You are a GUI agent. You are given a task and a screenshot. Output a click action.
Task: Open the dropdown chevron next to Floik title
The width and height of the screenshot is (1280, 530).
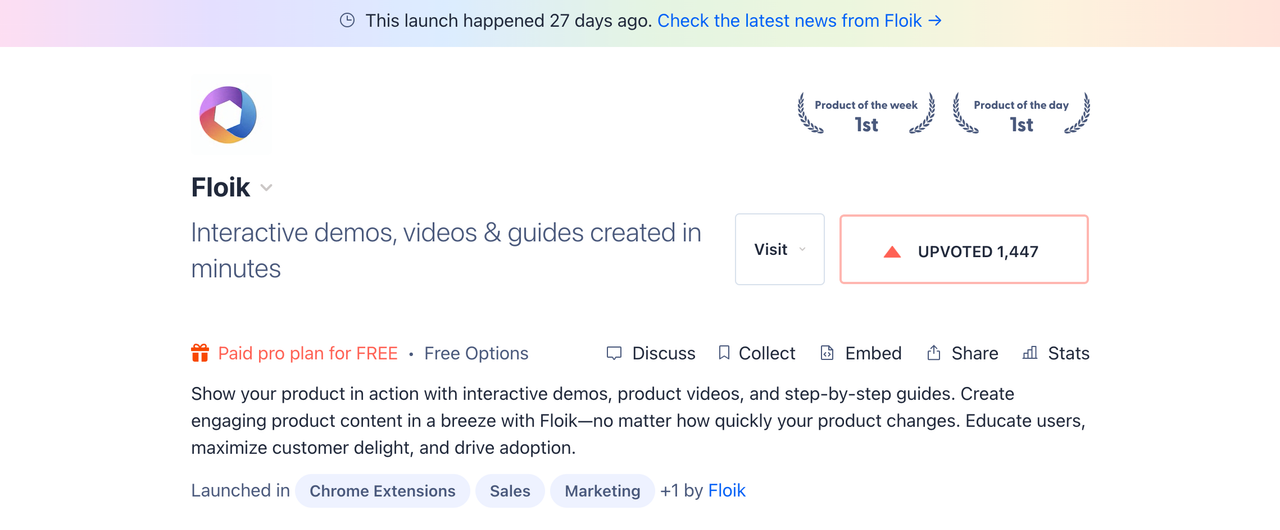tap(266, 188)
